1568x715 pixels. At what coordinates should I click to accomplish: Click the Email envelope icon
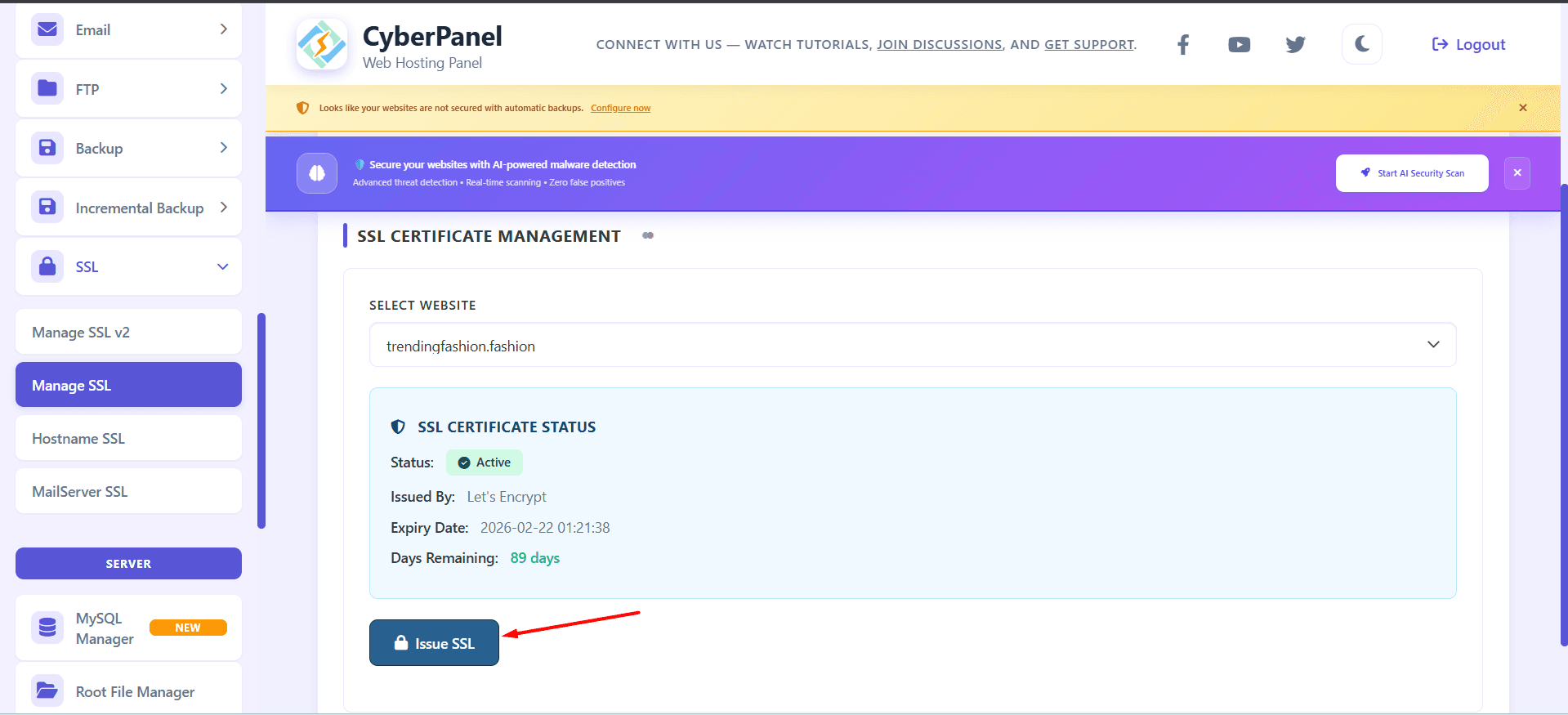47,29
